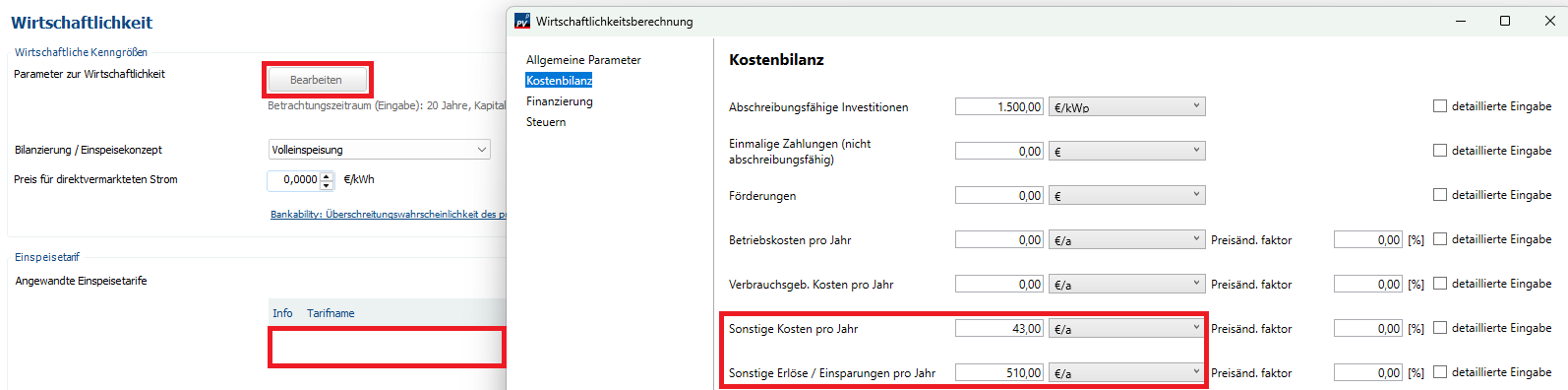
Task: Increase the Preis für direktvermarkteten Strom value
Action: point(328,175)
